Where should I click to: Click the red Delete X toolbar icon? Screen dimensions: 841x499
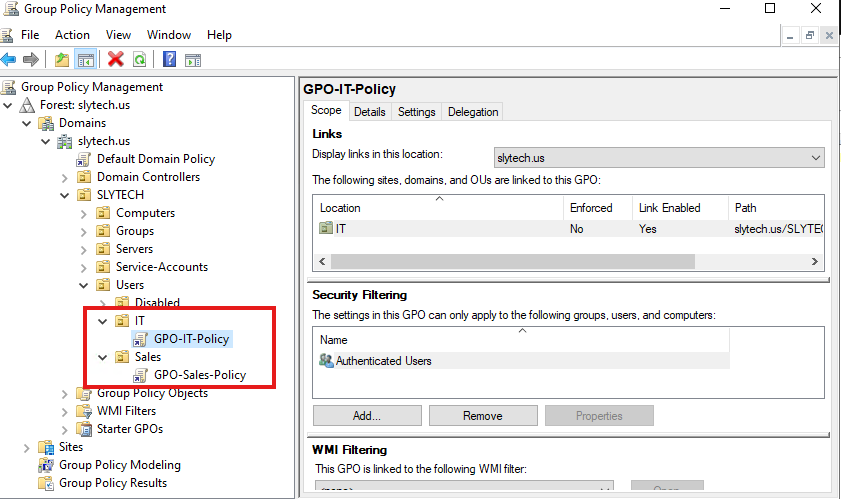(x=115, y=59)
